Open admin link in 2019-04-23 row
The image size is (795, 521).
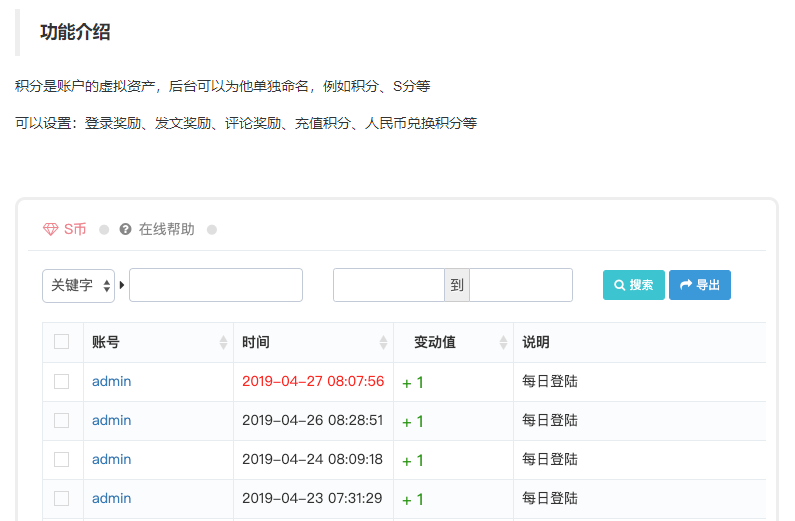tap(111, 498)
